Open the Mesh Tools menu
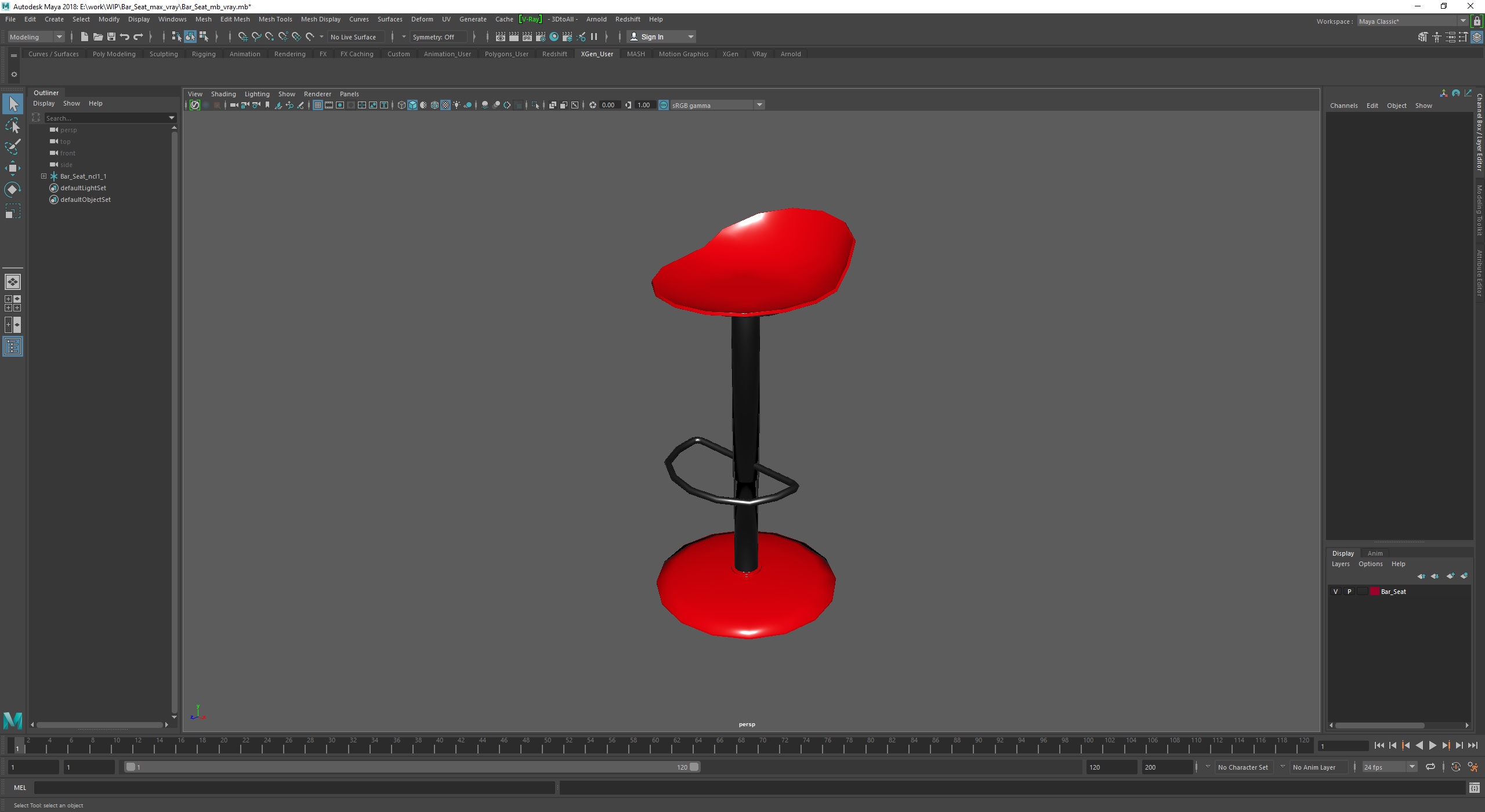 click(x=275, y=19)
